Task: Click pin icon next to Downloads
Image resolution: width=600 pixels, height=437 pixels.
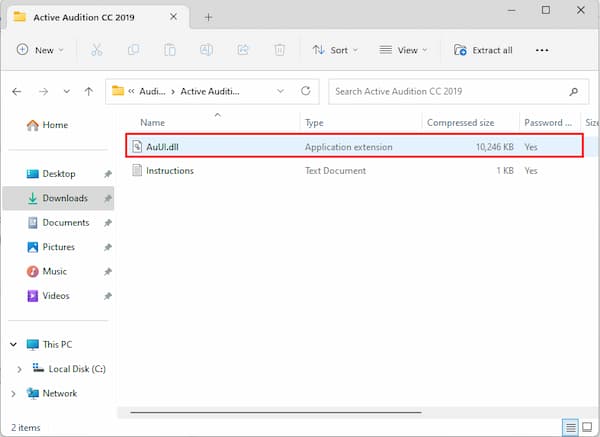Action: pyautogui.click(x=108, y=198)
